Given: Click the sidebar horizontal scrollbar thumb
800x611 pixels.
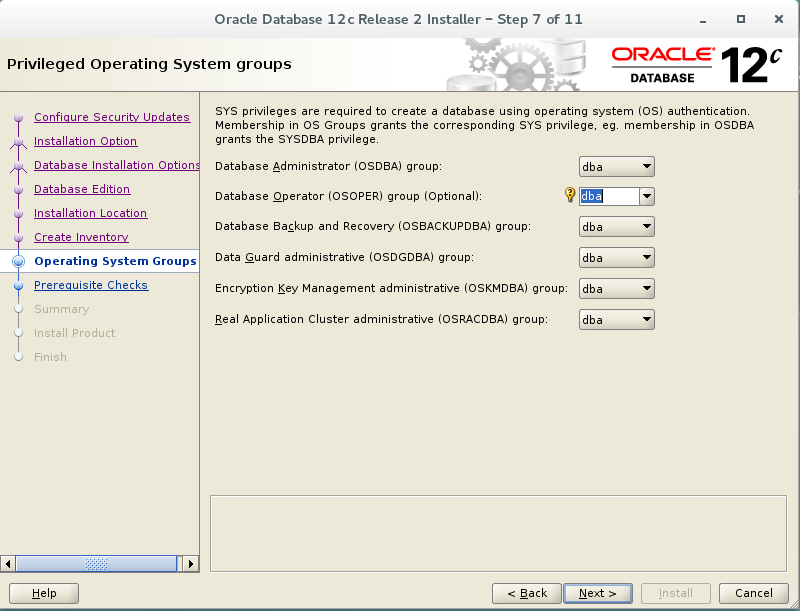Looking at the screenshot, I should tap(96, 564).
